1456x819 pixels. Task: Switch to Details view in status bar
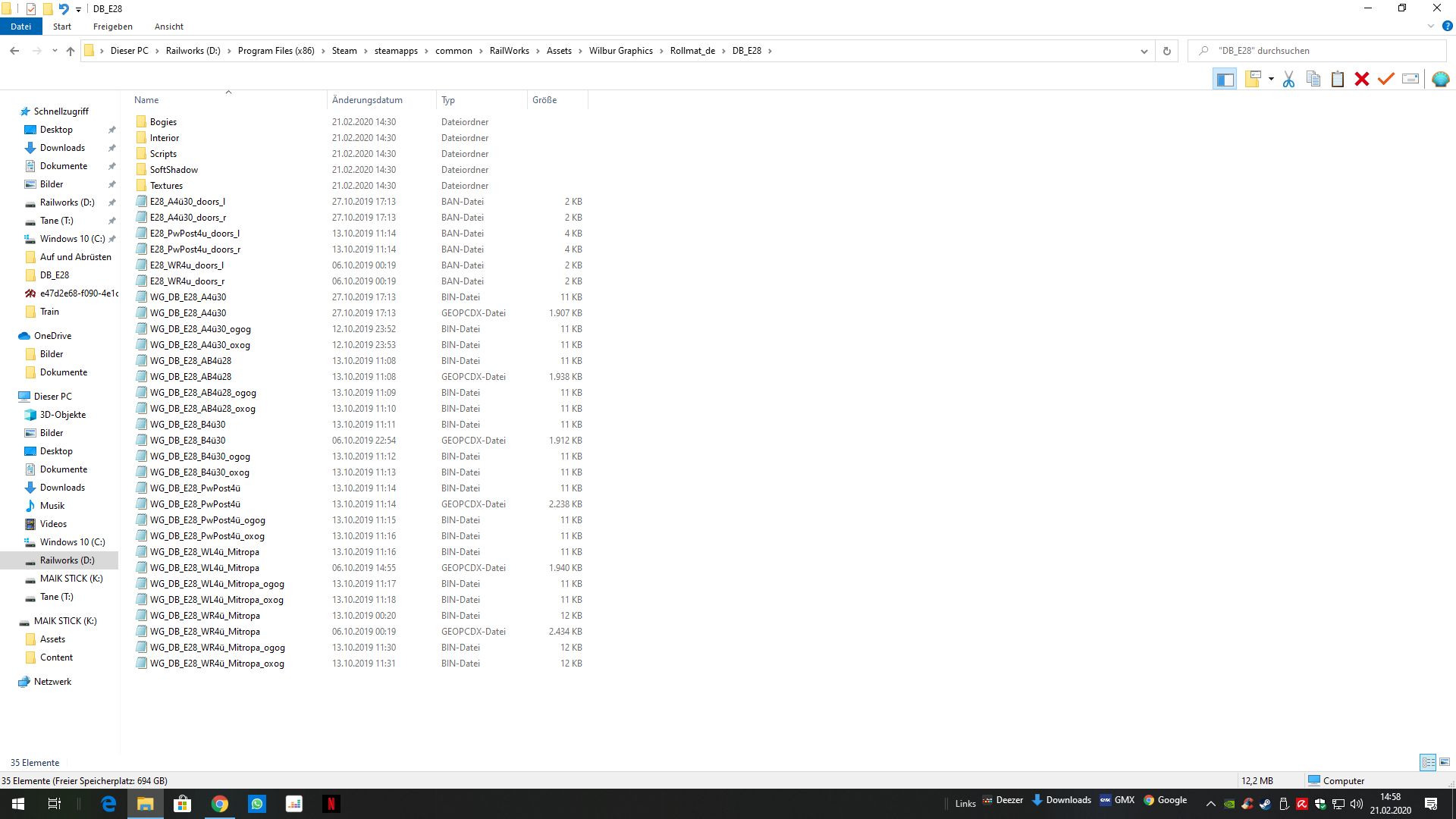pyautogui.click(x=1428, y=762)
